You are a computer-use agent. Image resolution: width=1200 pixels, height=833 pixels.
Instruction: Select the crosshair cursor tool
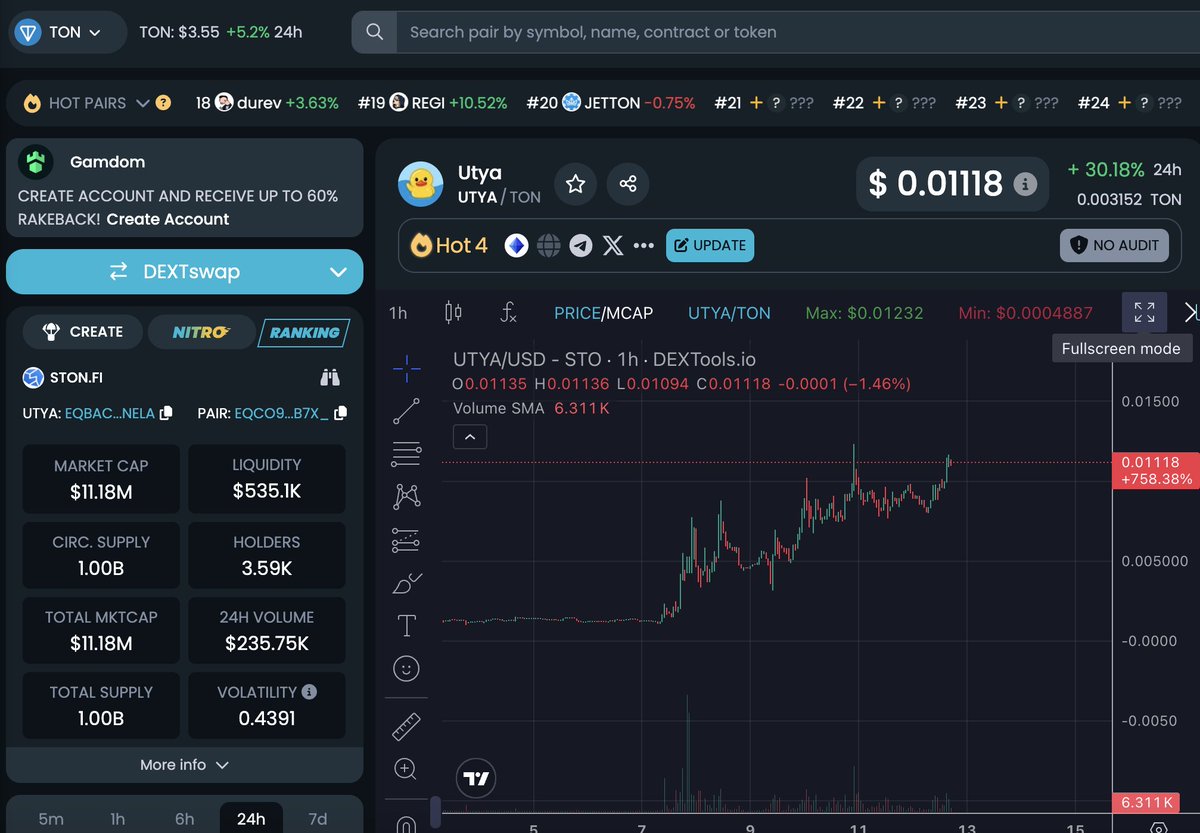[406, 370]
